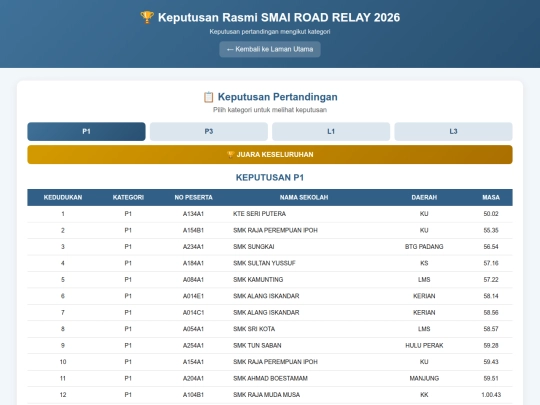Click participant number A014C1
The image size is (540, 405).
[193, 313]
